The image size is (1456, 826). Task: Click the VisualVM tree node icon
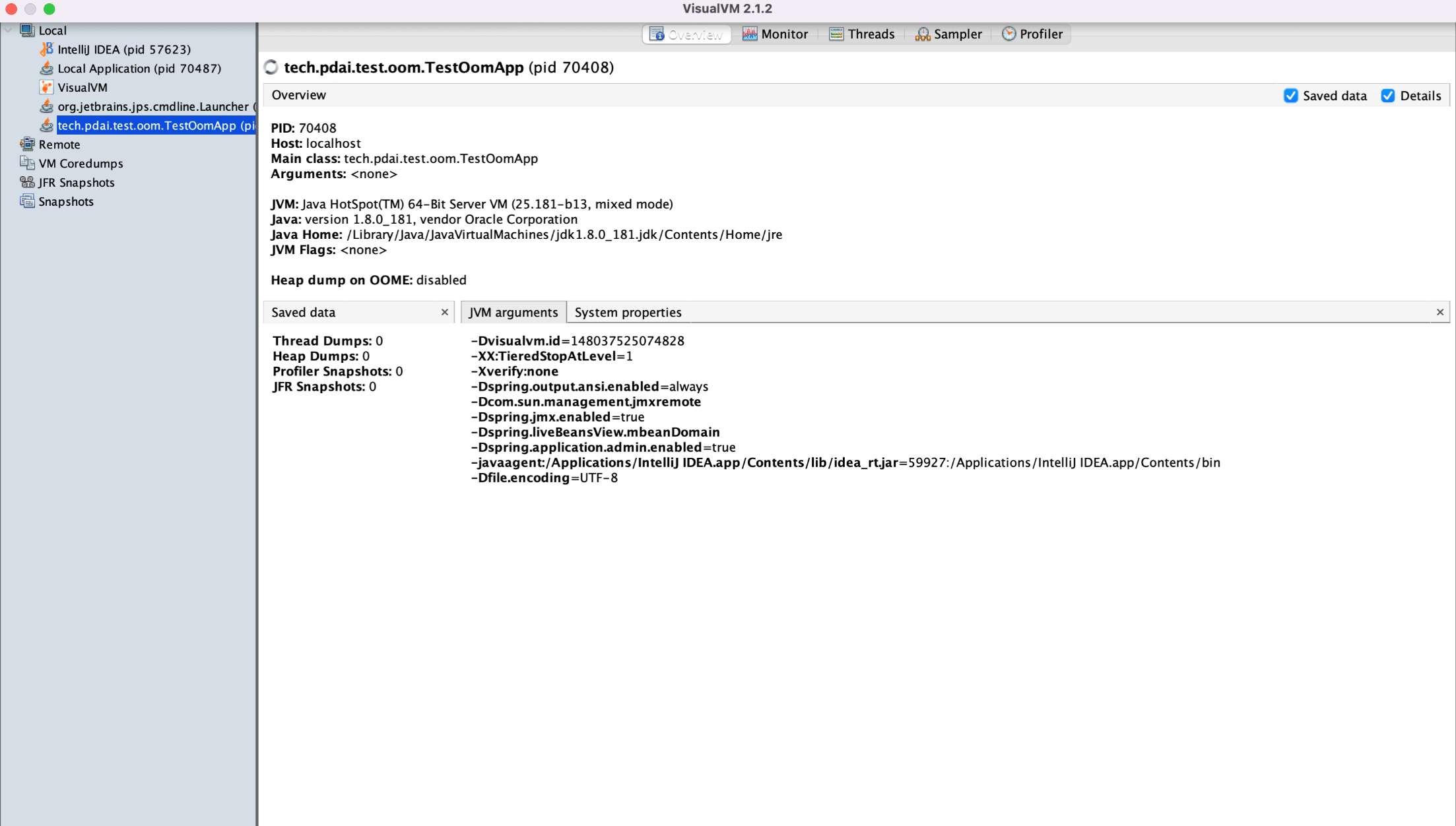coord(46,87)
